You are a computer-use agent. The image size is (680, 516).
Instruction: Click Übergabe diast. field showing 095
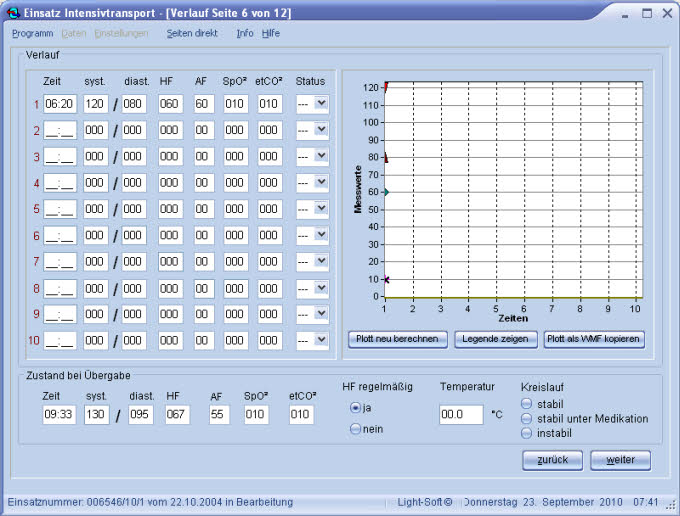(x=141, y=415)
